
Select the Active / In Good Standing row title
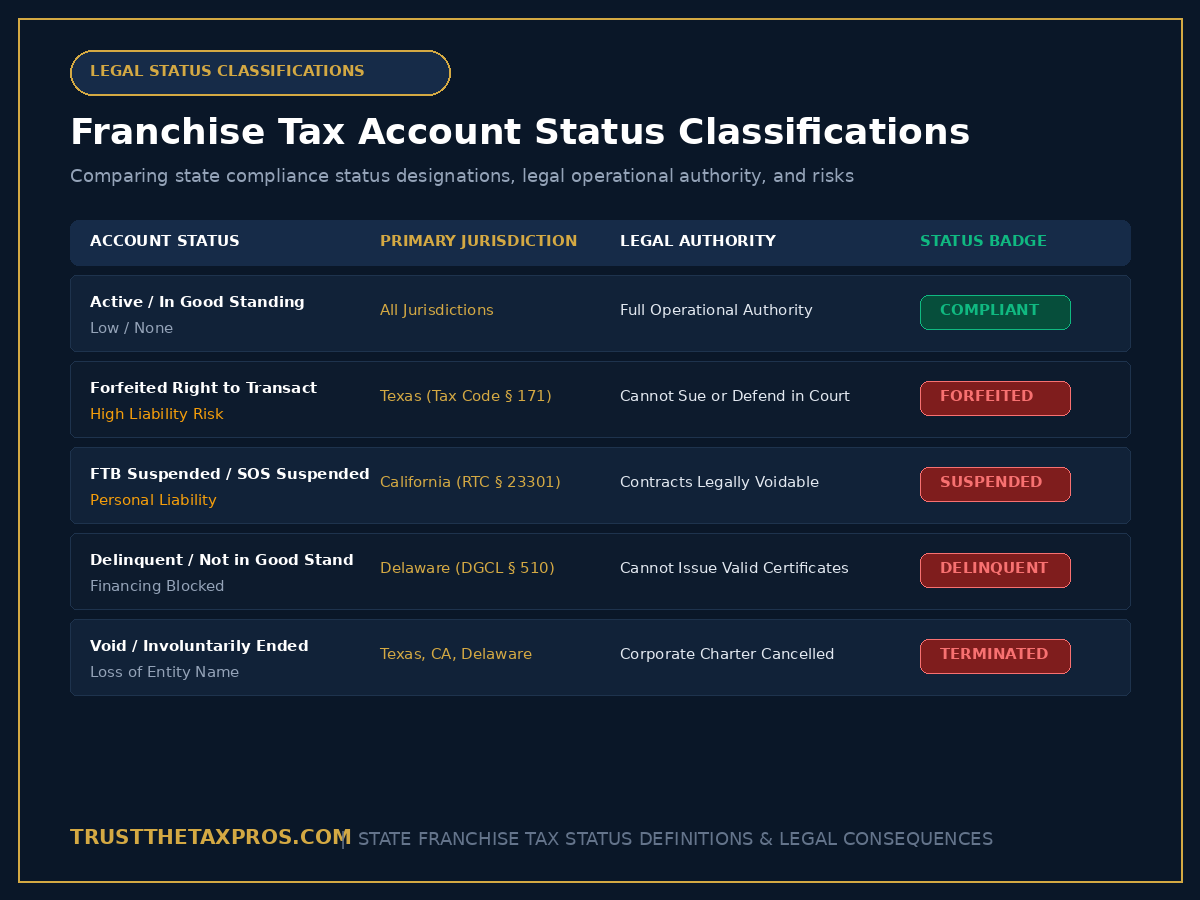tap(197, 302)
